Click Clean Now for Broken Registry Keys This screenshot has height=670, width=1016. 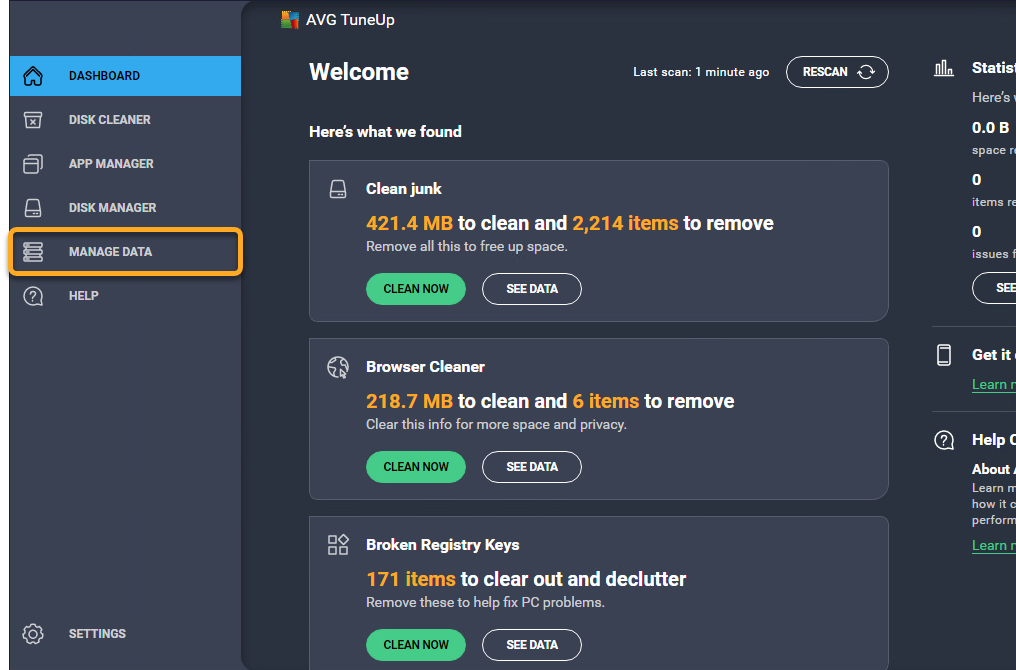416,645
